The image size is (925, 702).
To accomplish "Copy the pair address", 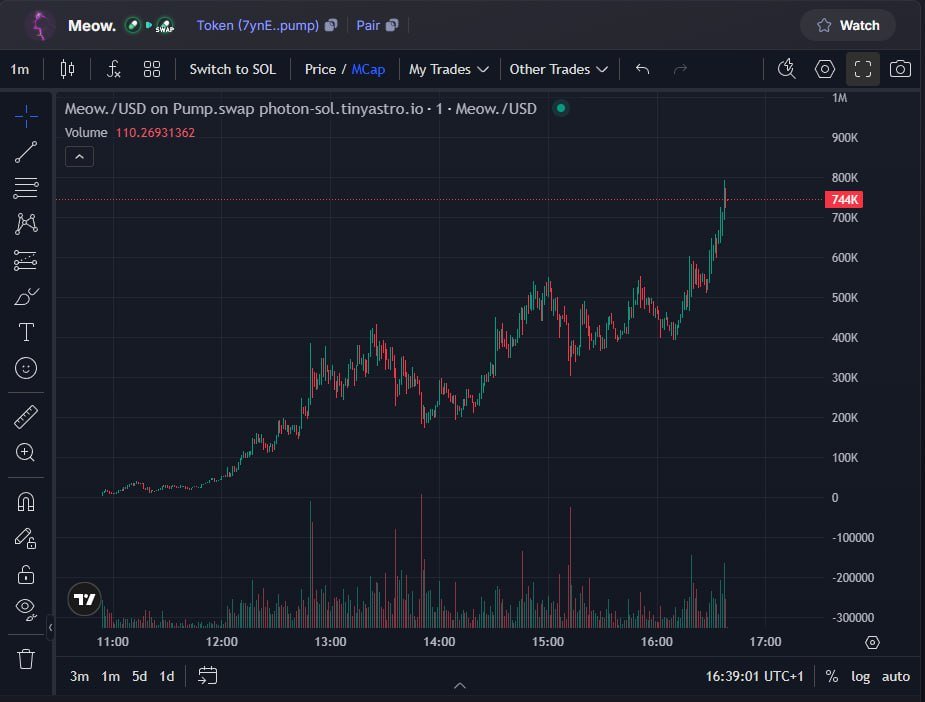I will click(392, 25).
